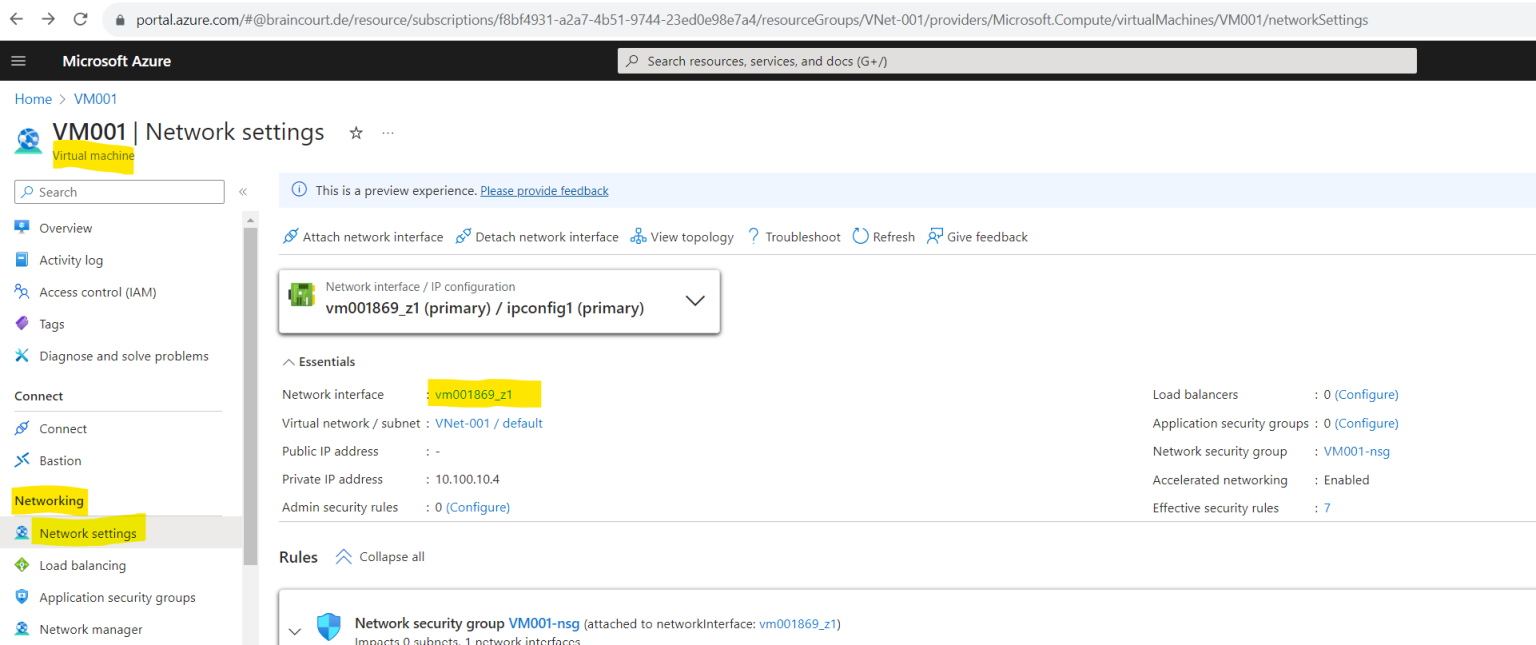Click the Application security groups shield icon

[22, 597]
